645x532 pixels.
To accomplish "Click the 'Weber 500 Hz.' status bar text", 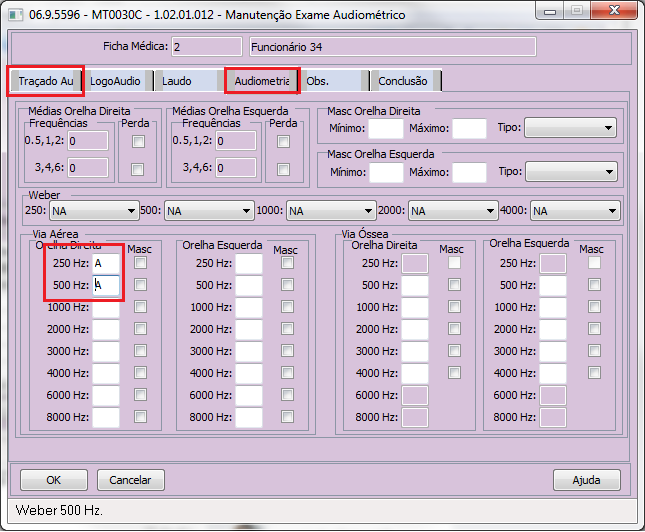I will click(x=59, y=511).
